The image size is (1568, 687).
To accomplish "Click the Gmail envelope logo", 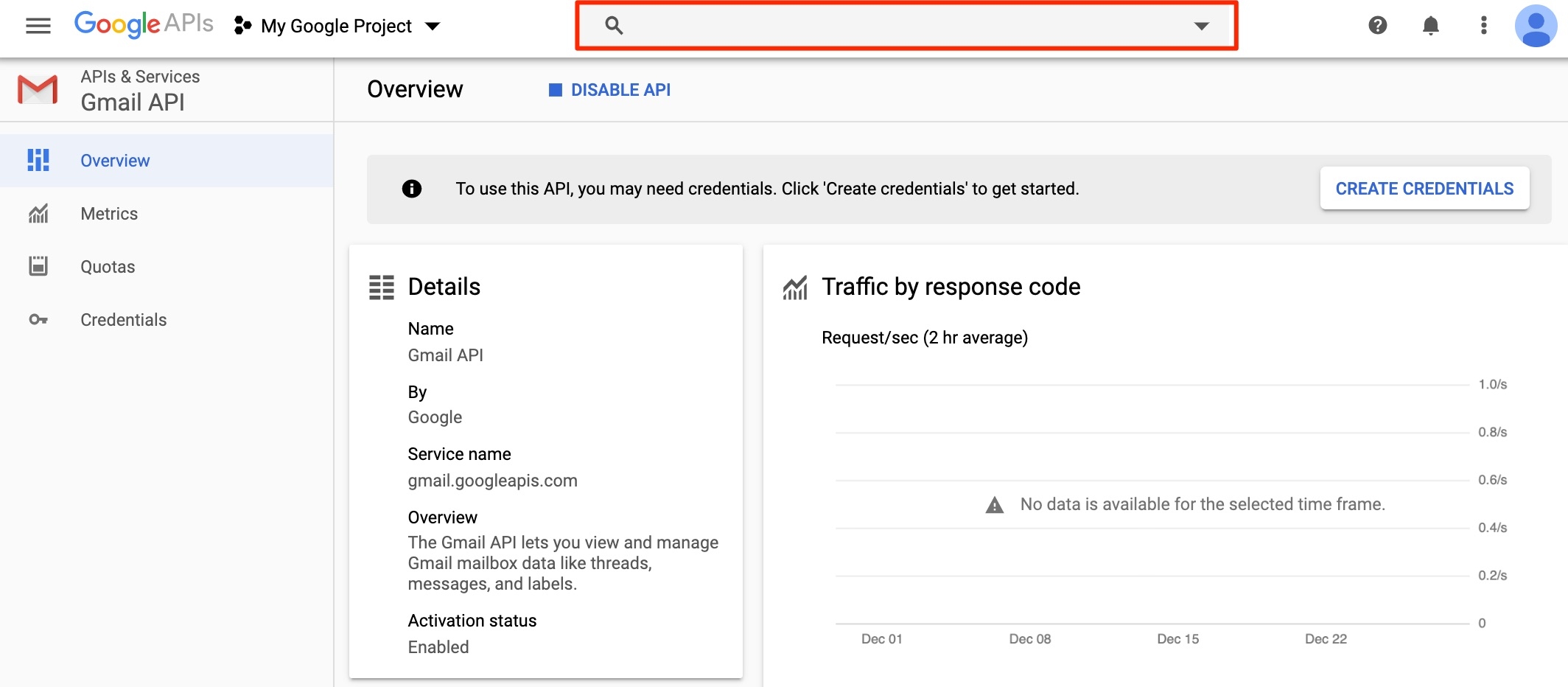I will coord(38,90).
